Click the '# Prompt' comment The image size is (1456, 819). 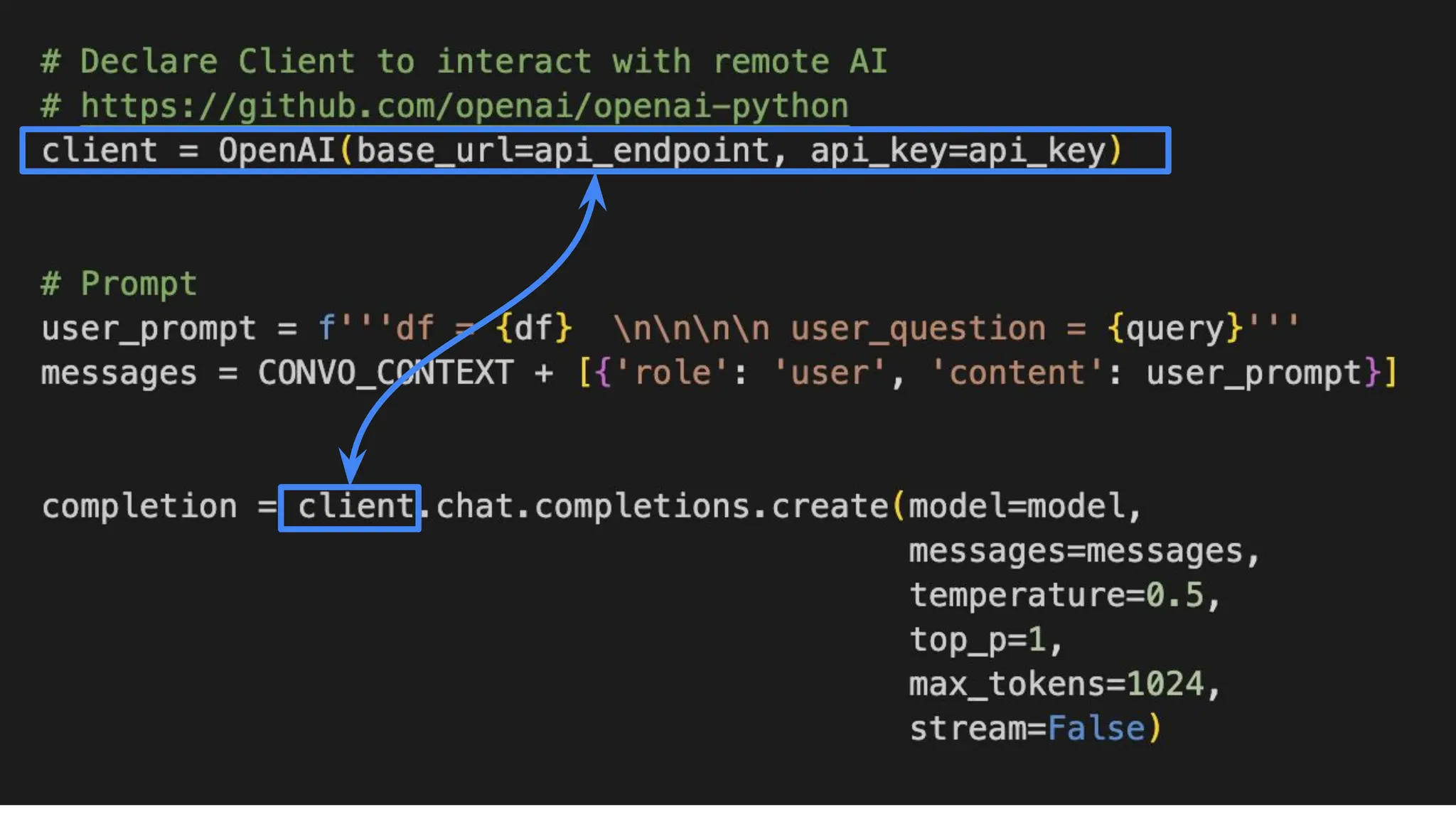(x=119, y=284)
